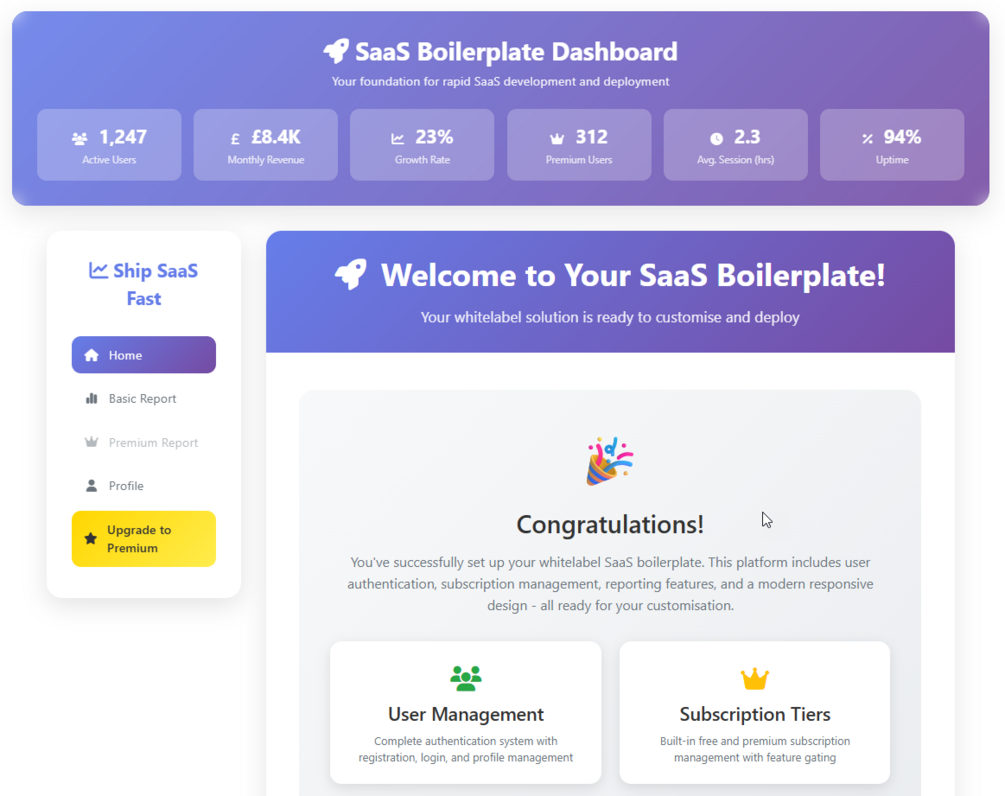Click the party popper celebration icon
The image size is (1005, 796).
609,461
